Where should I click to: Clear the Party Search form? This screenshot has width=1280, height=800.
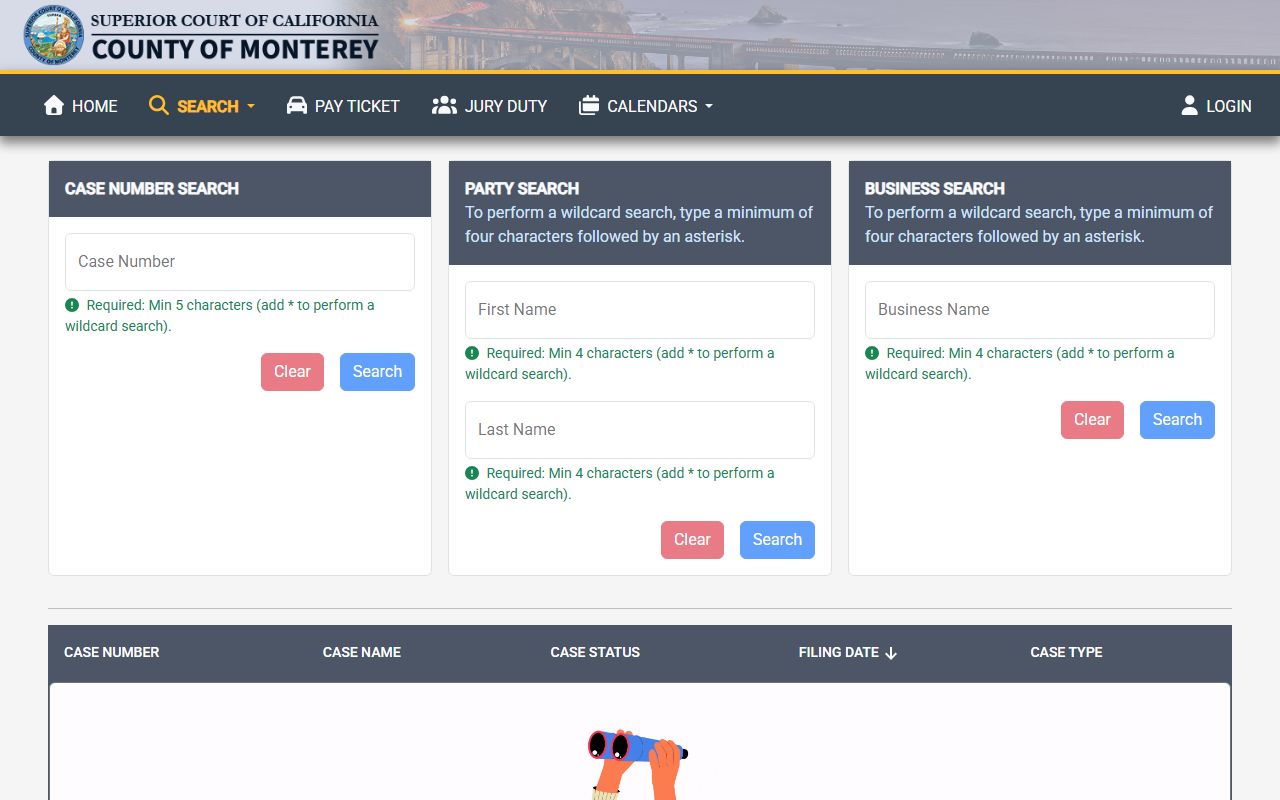click(x=692, y=540)
